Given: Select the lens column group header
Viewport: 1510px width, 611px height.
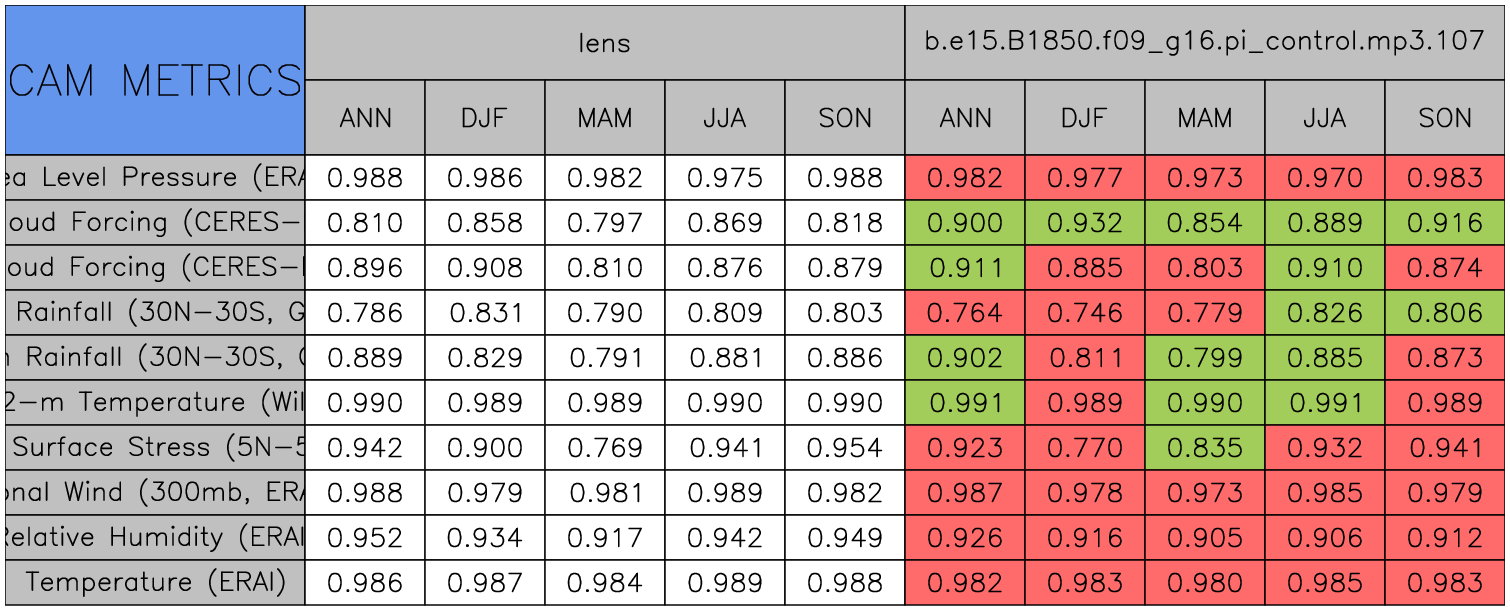Looking at the screenshot, I should [604, 43].
